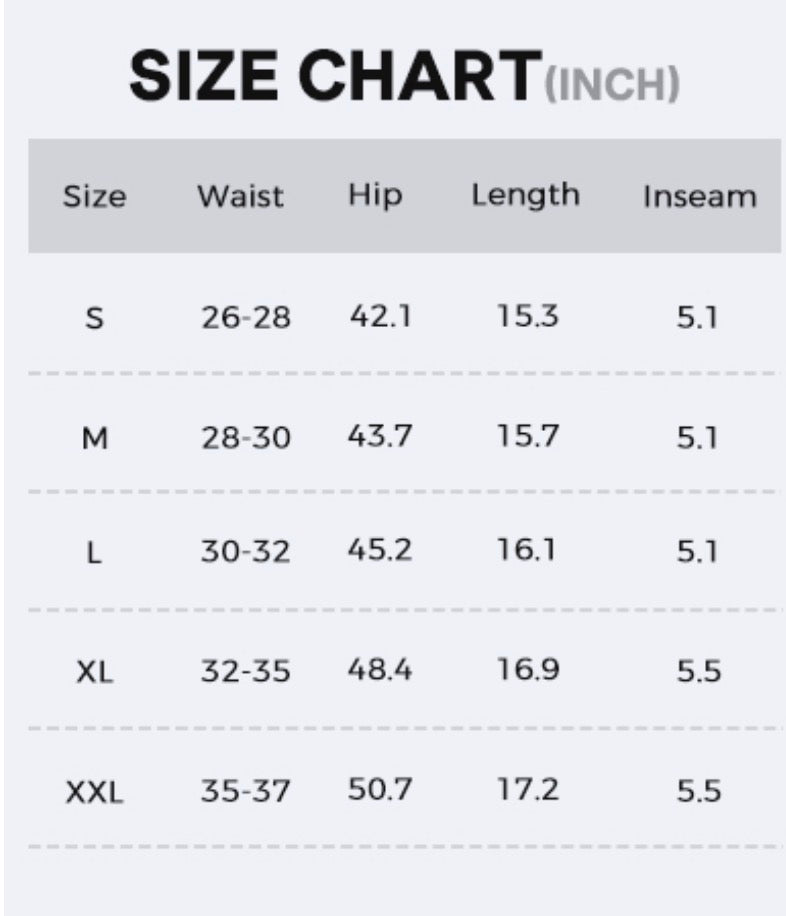
Task: Click the XL size row label
Action: pyautogui.click(x=95, y=672)
